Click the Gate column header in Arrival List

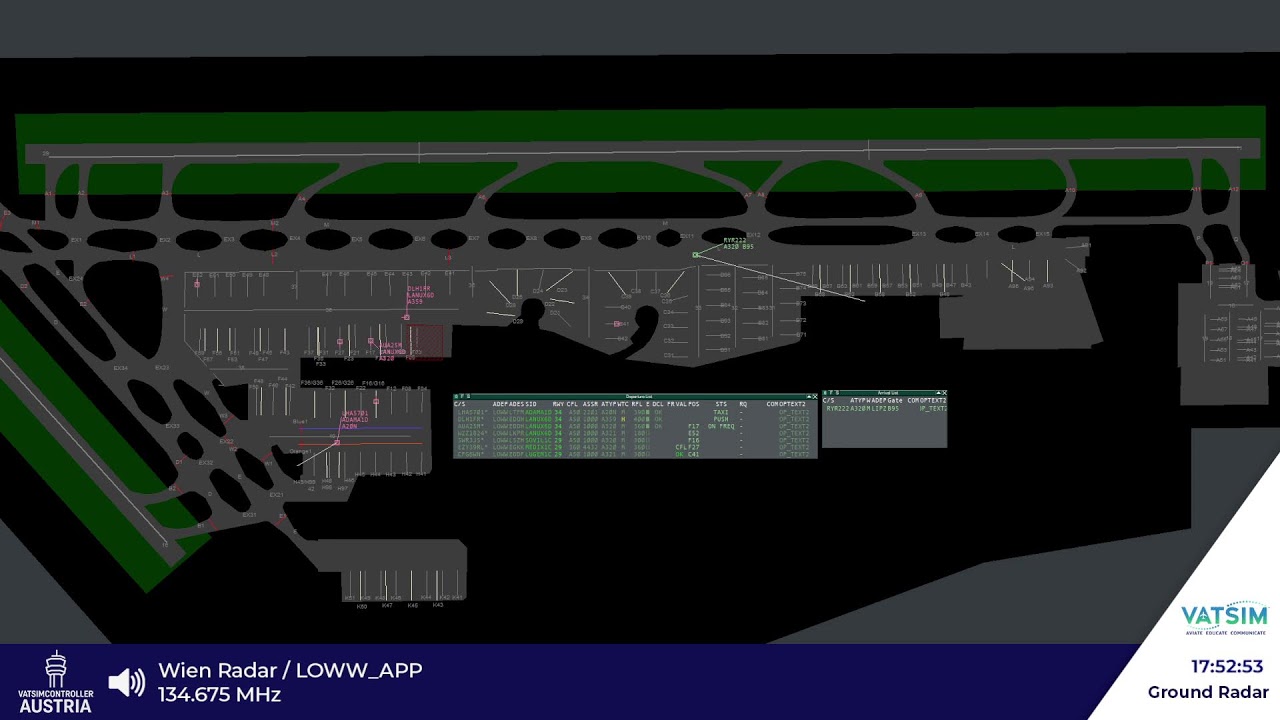click(894, 400)
